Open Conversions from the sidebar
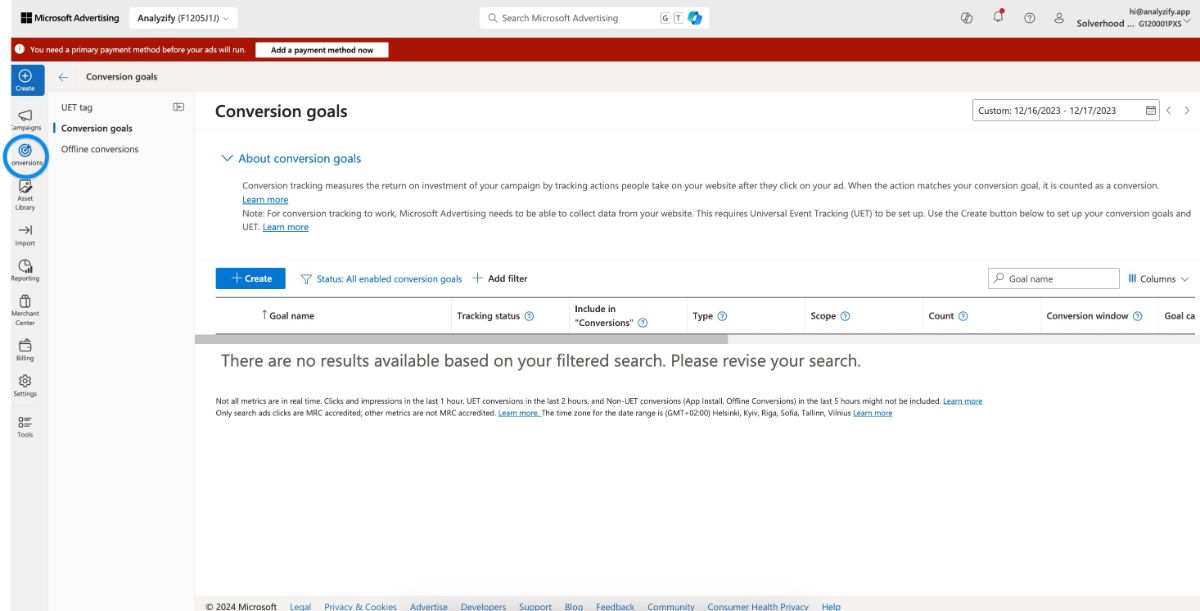The height and width of the screenshot is (611, 1200). 26,155
